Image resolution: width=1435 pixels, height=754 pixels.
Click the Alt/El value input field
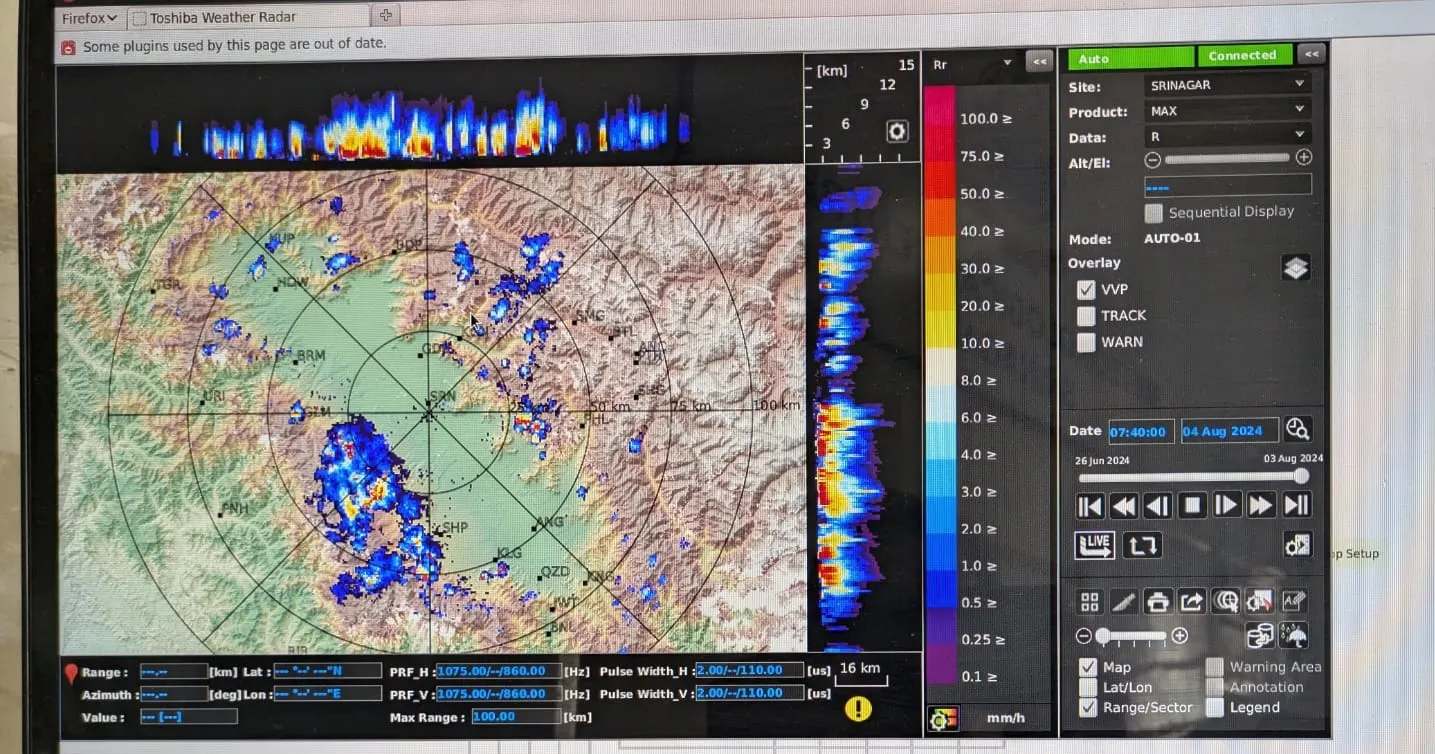click(1227, 185)
